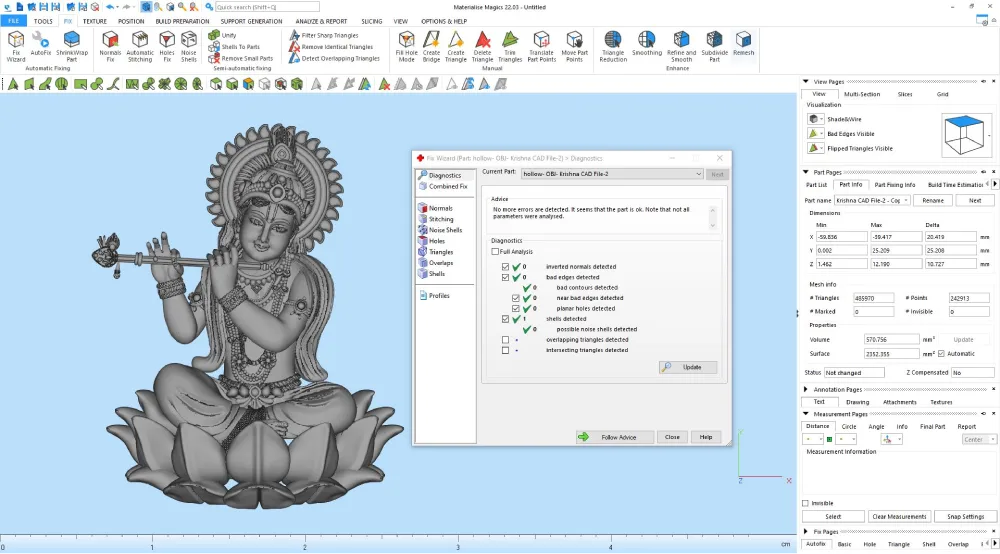Open the Triangle Reduction tool
The height and width of the screenshot is (554, 1000).
[x=613, y=46]
